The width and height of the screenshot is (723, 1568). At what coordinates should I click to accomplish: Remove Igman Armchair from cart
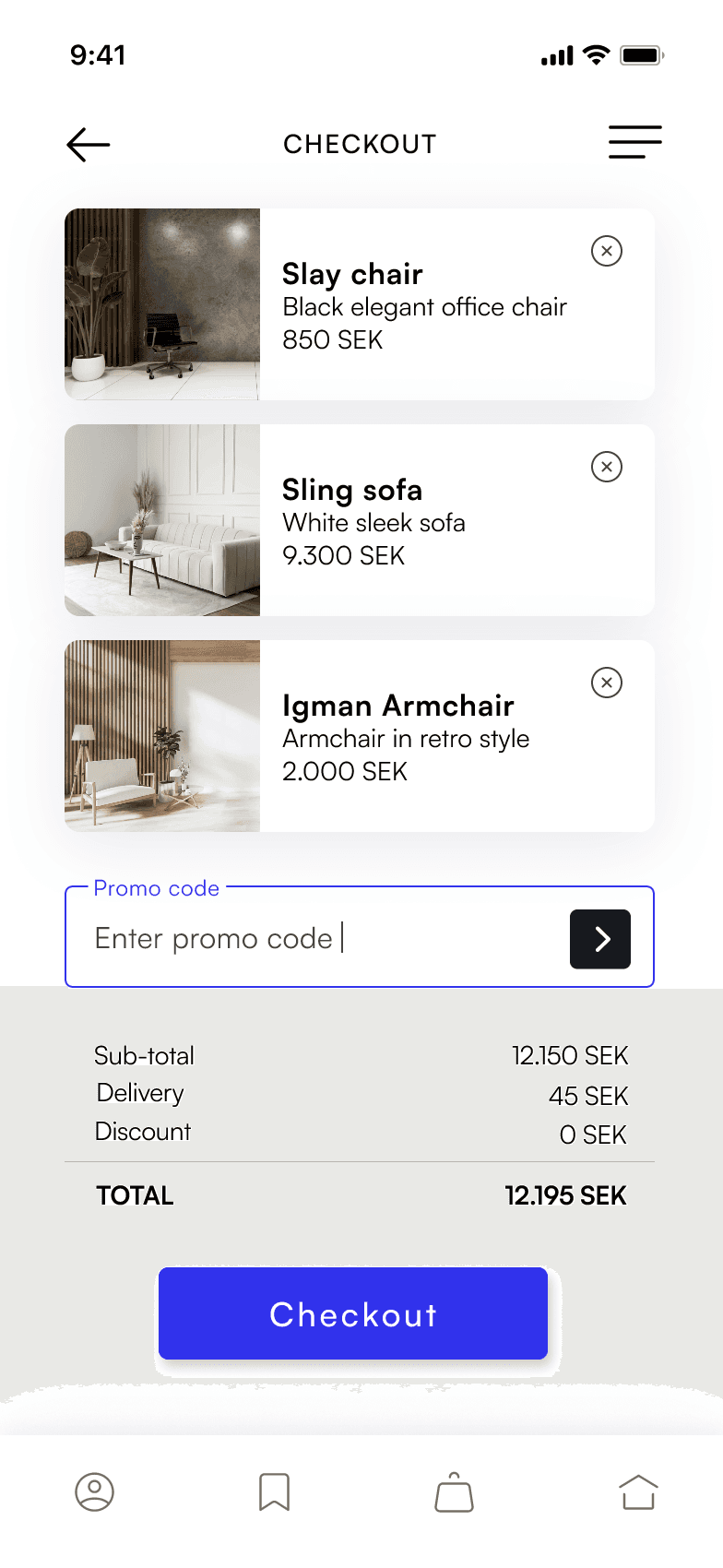coord(607,683)
